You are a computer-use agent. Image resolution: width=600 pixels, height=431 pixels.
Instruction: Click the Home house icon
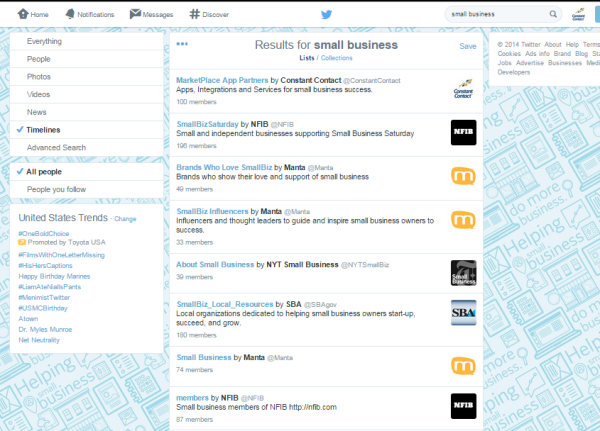point(23,14)
